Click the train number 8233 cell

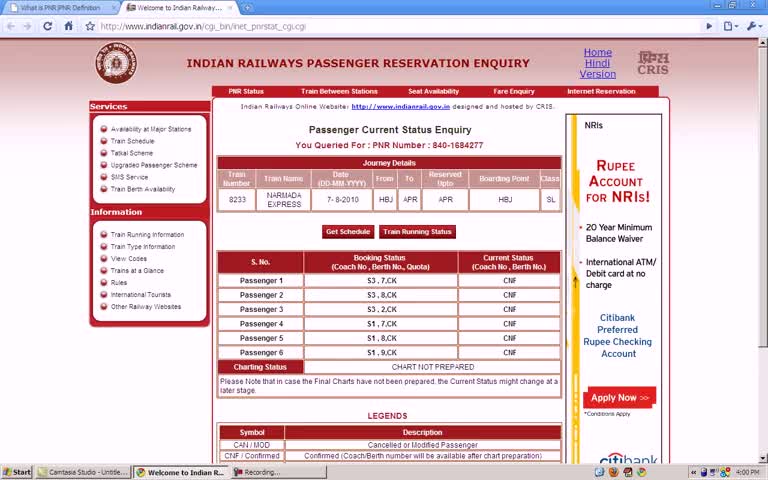237,200
